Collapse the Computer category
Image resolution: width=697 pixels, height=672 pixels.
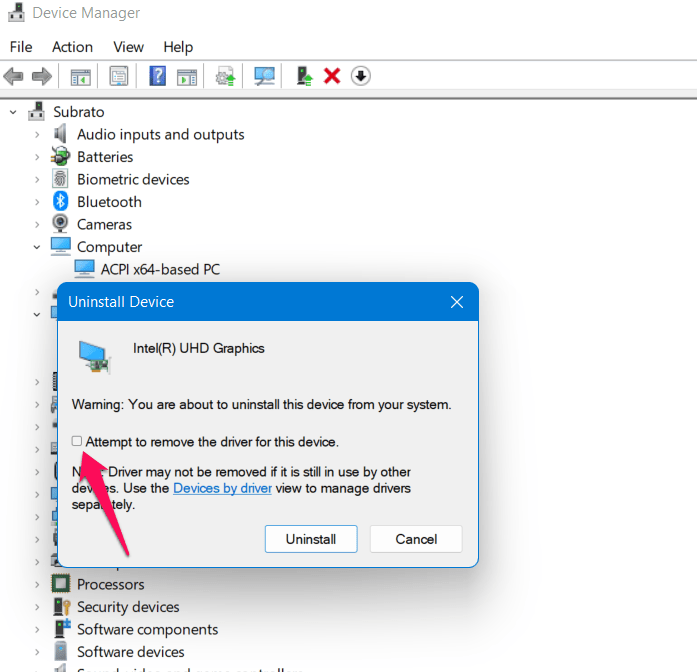[37, 247]
